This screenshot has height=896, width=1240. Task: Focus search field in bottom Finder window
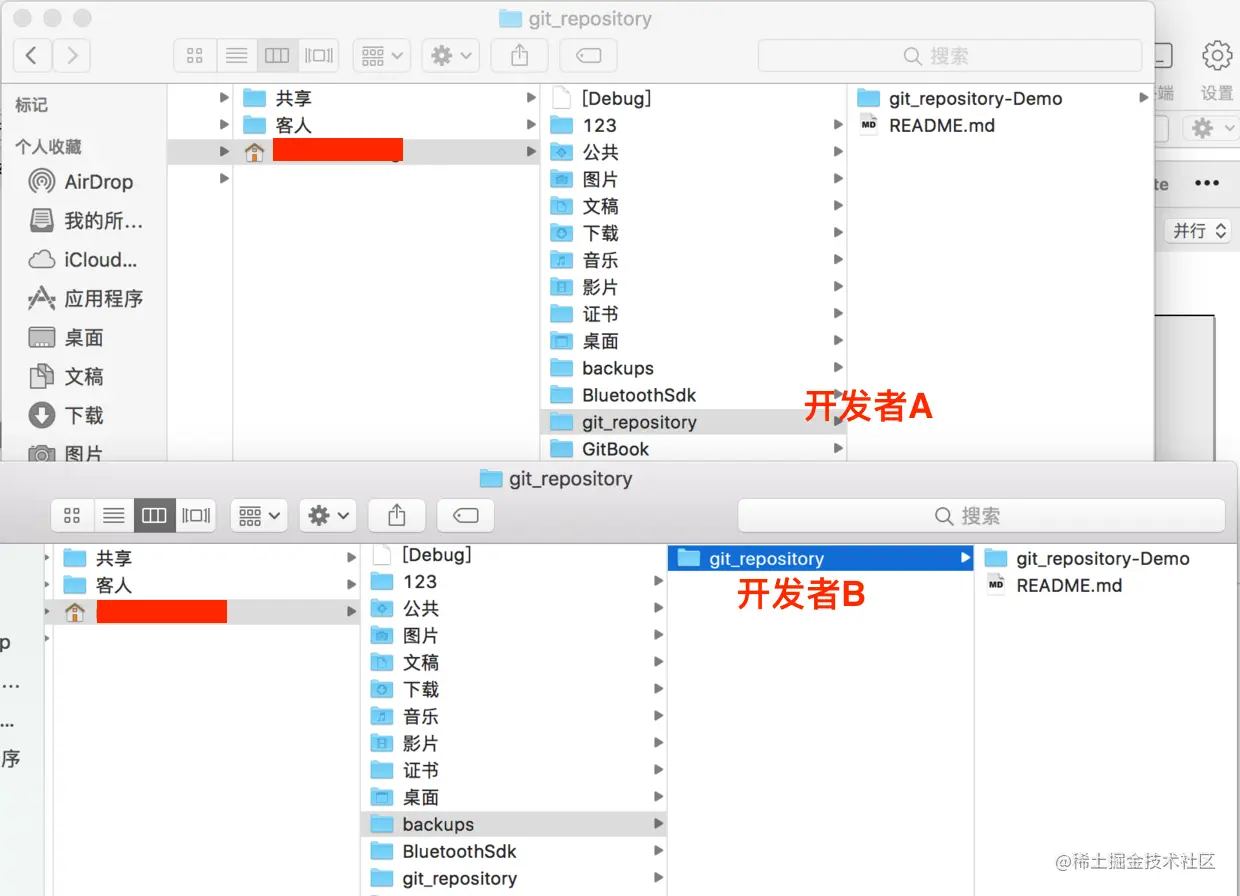point(981,516)
